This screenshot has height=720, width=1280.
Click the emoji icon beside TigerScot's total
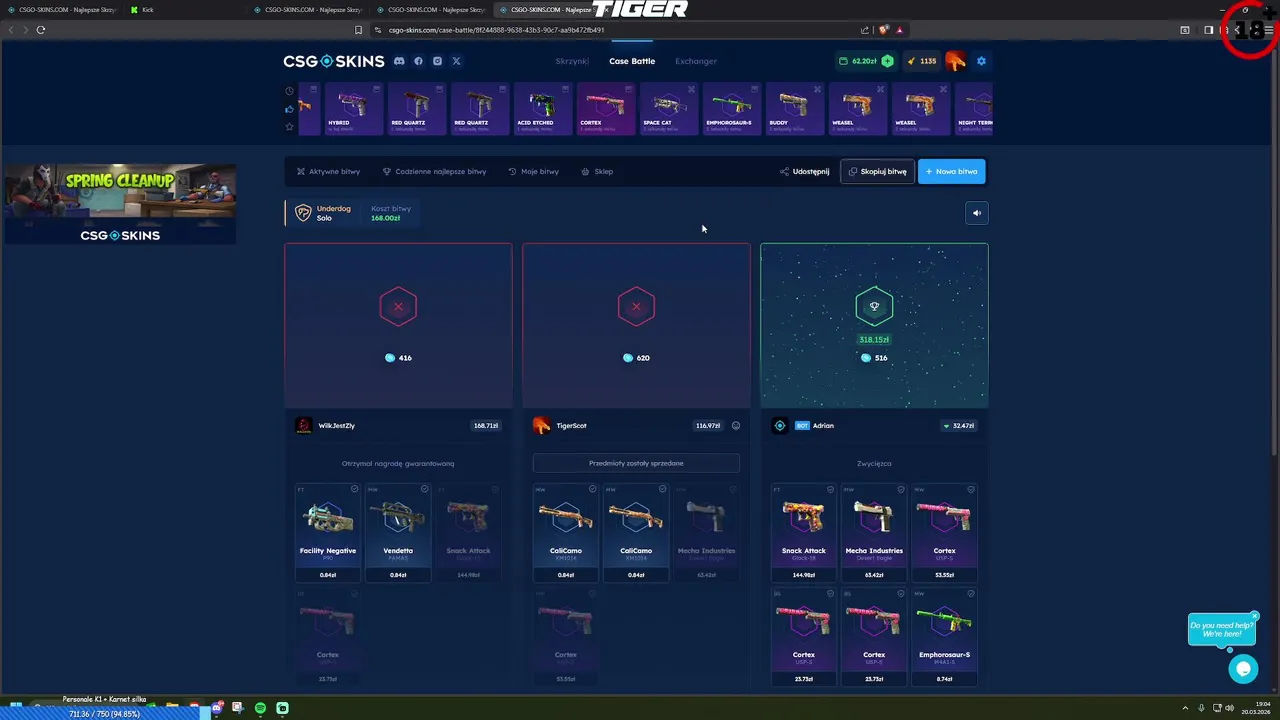736,426
